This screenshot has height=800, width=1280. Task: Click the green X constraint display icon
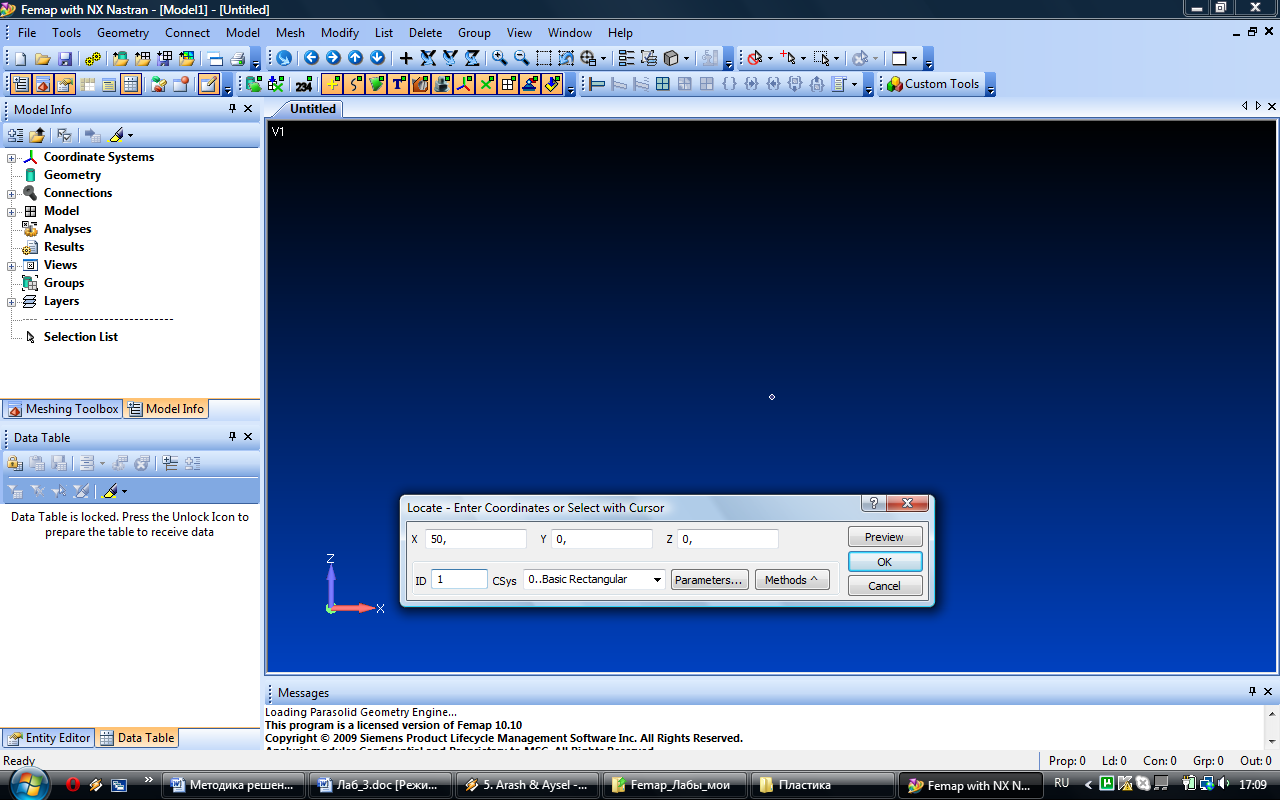(486, 84)
